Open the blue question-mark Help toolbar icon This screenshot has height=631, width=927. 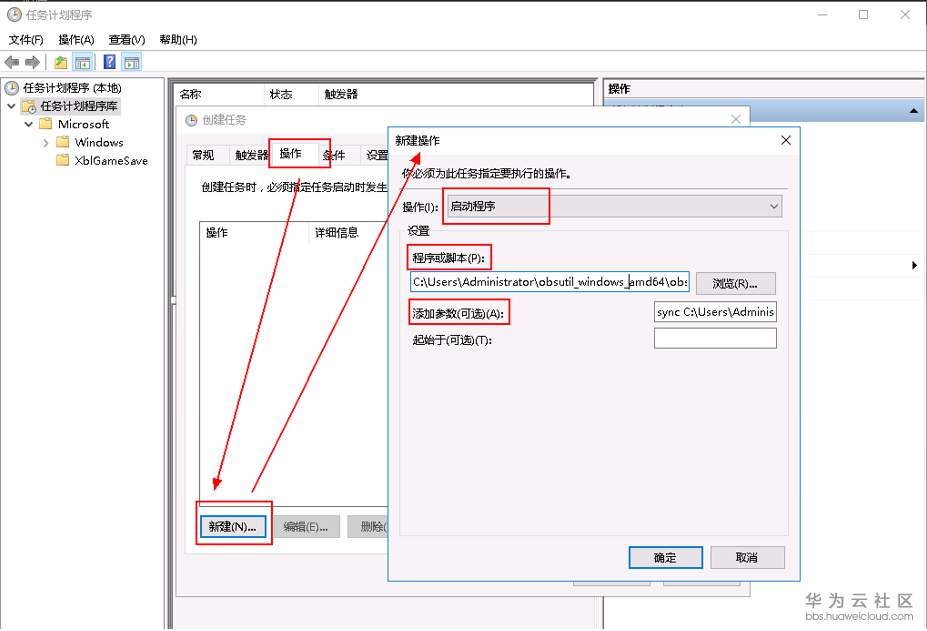coord(109,62)
